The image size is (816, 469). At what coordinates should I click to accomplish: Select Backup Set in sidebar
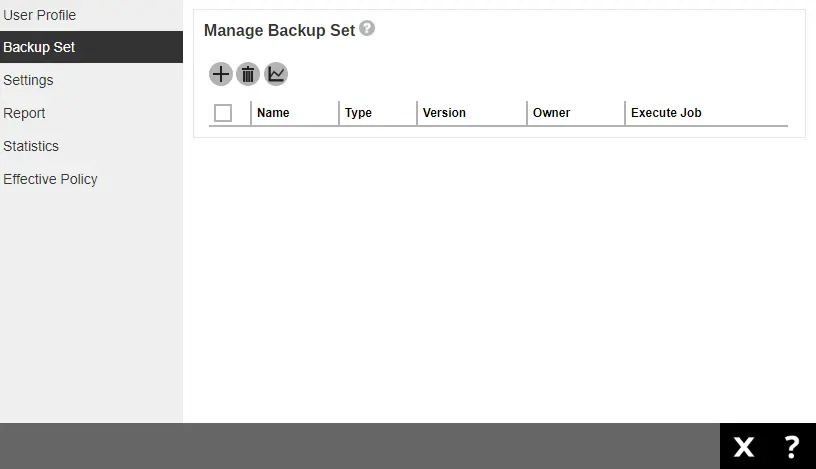click(x=92, y=47)
